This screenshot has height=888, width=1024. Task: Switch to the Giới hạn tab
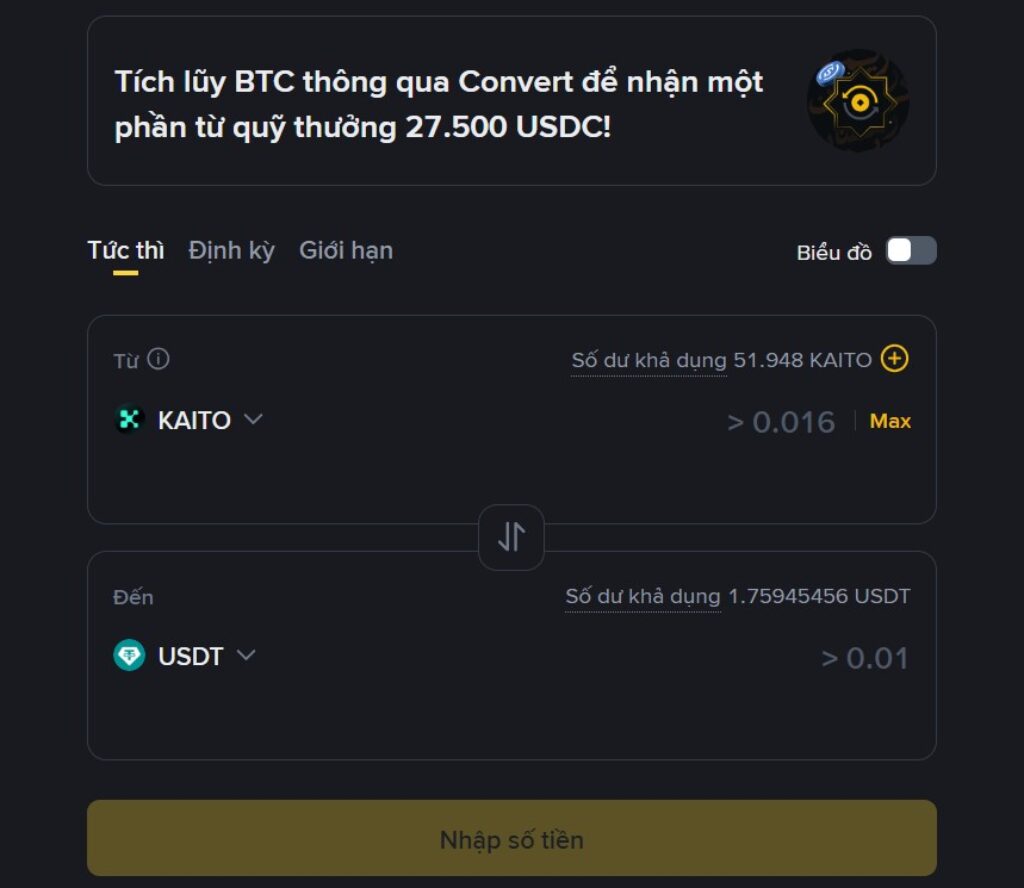click(345, 251)
